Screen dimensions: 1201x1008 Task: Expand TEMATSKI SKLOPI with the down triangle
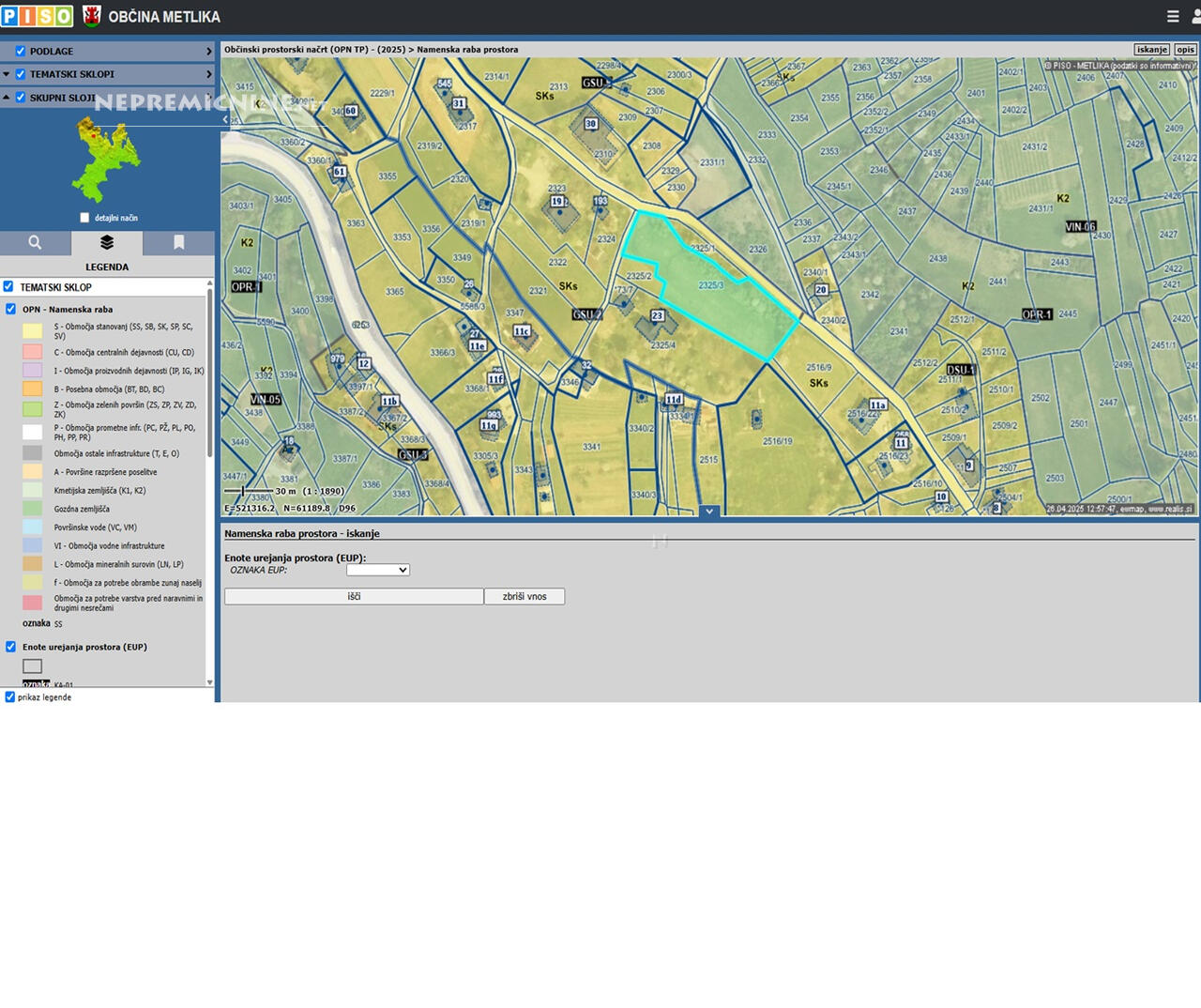pos(7,74)
